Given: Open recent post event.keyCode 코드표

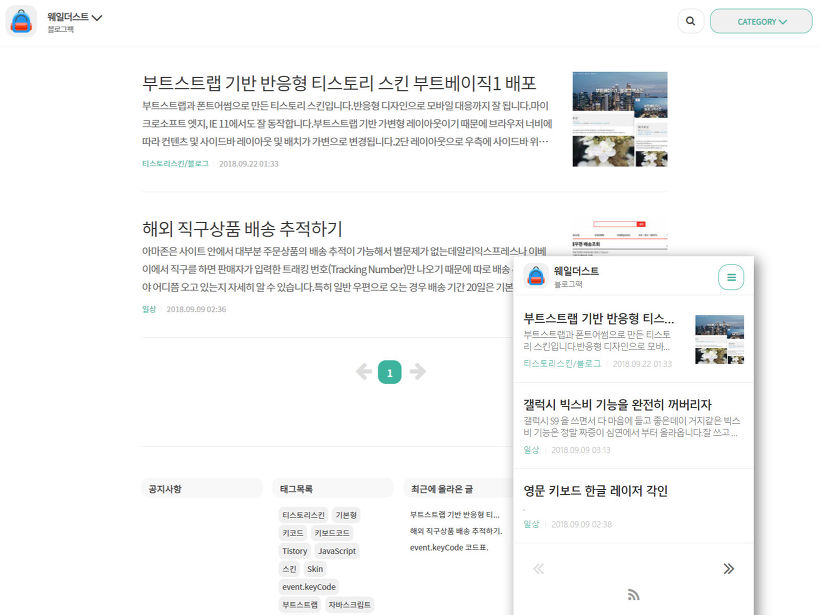Looking at the screenshot, I should tap(449, 548).
